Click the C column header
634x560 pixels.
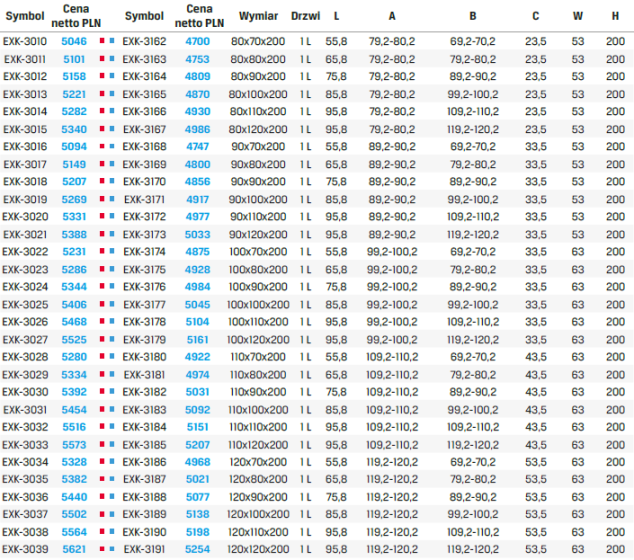[x=536, y=16]
